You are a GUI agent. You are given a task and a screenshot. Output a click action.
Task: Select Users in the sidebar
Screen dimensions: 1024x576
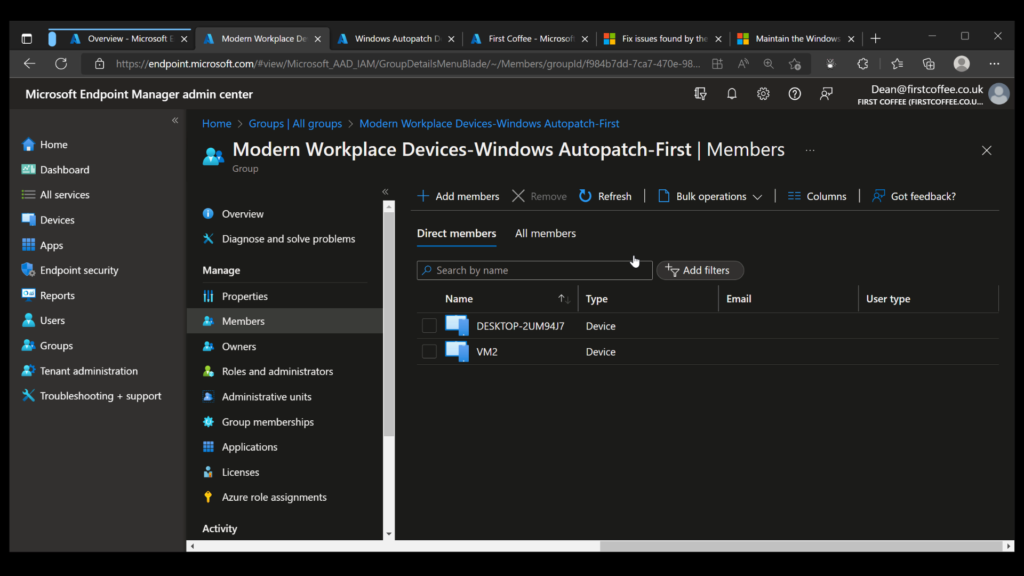coord(51,320)
